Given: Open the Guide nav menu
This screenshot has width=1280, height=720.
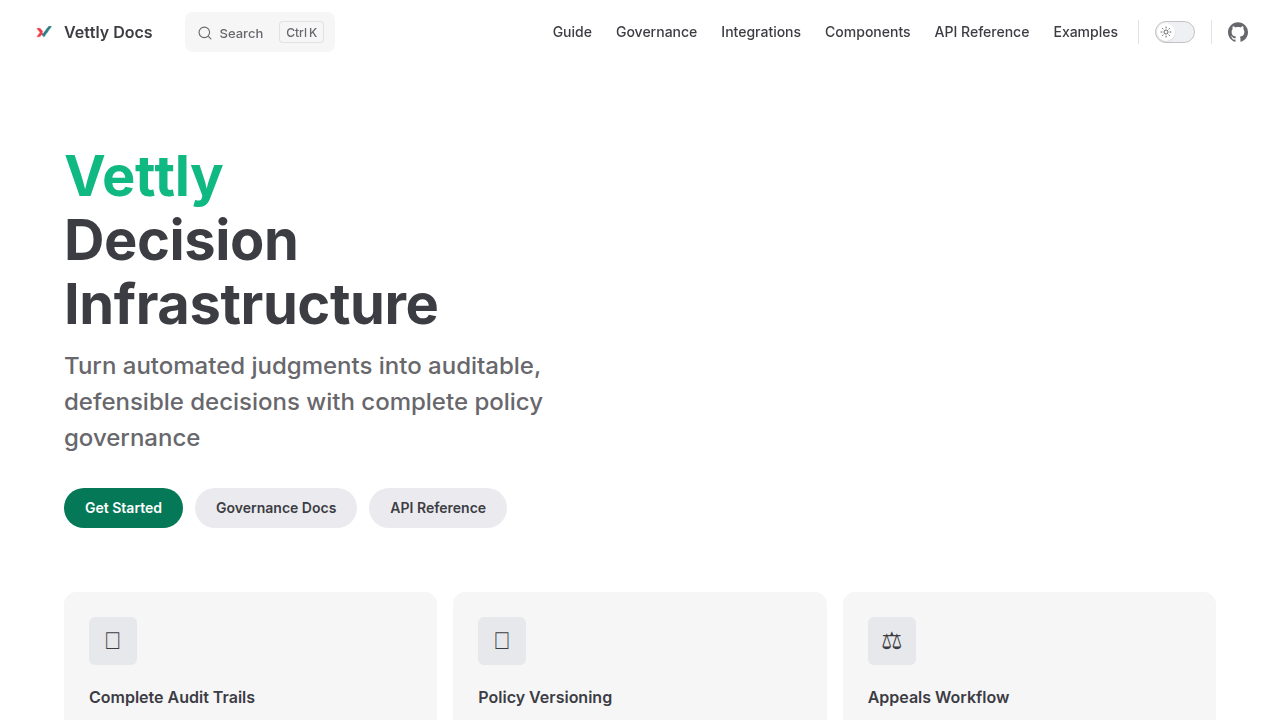Looking at the screenshot, I should (572, 32).
